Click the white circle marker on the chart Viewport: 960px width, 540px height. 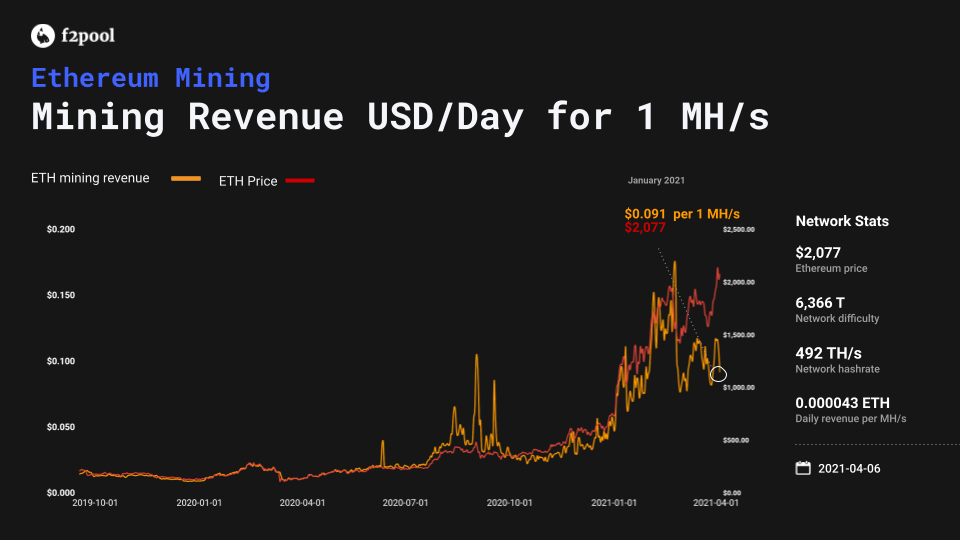pyautogui.click(x=718, y=373)
